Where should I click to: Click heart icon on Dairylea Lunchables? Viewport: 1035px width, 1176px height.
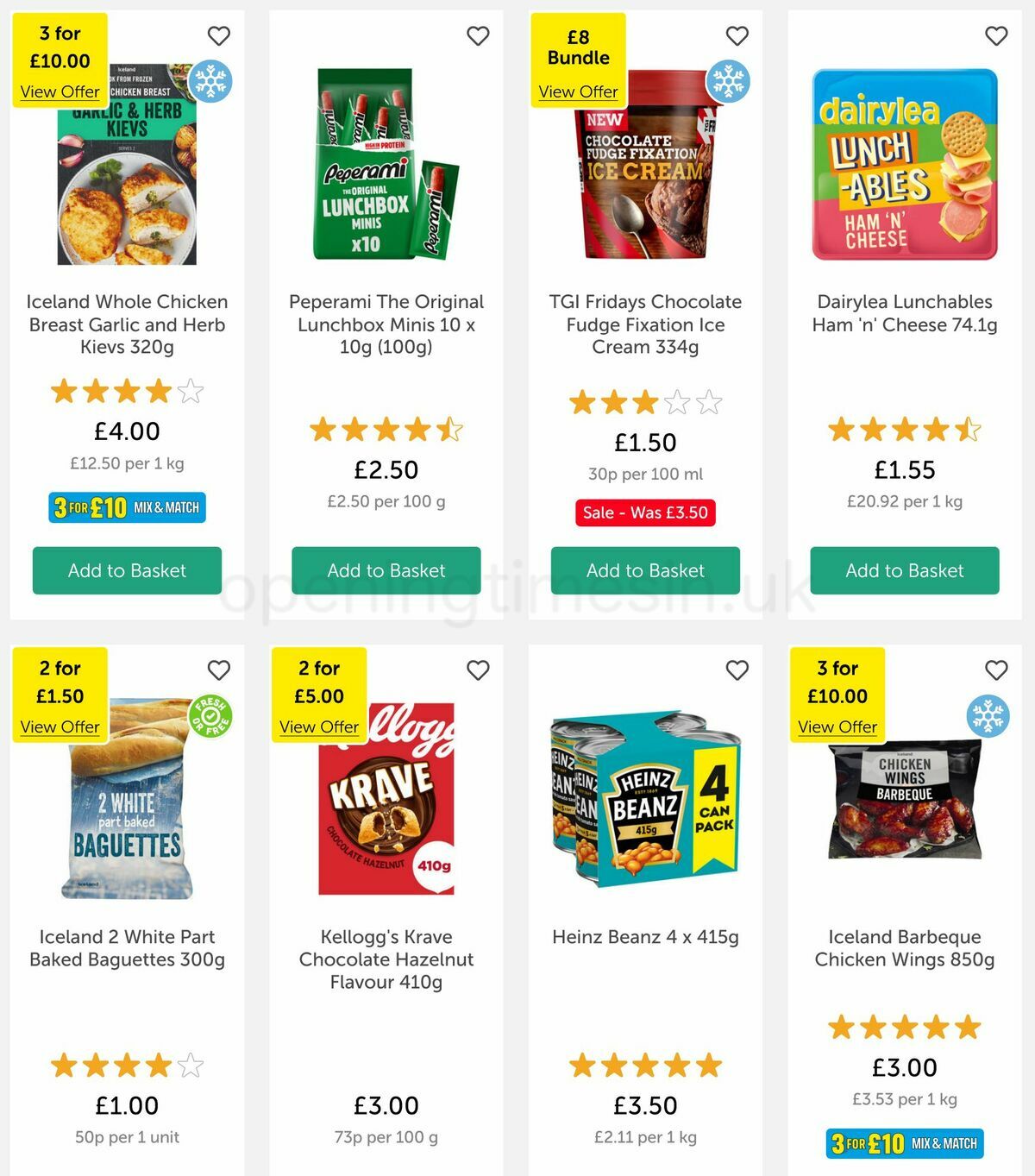point(996,35)
